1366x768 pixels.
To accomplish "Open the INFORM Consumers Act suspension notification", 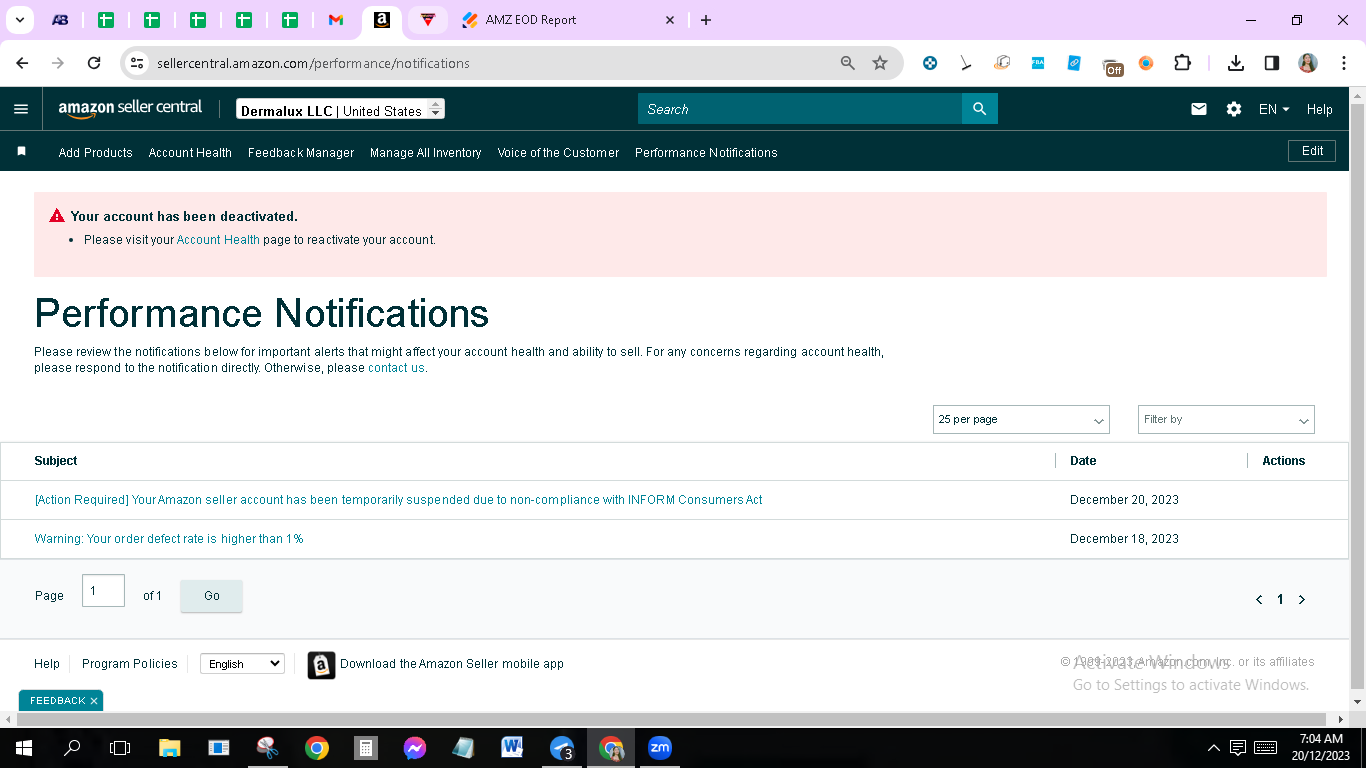I will click(x=398, y=500).
